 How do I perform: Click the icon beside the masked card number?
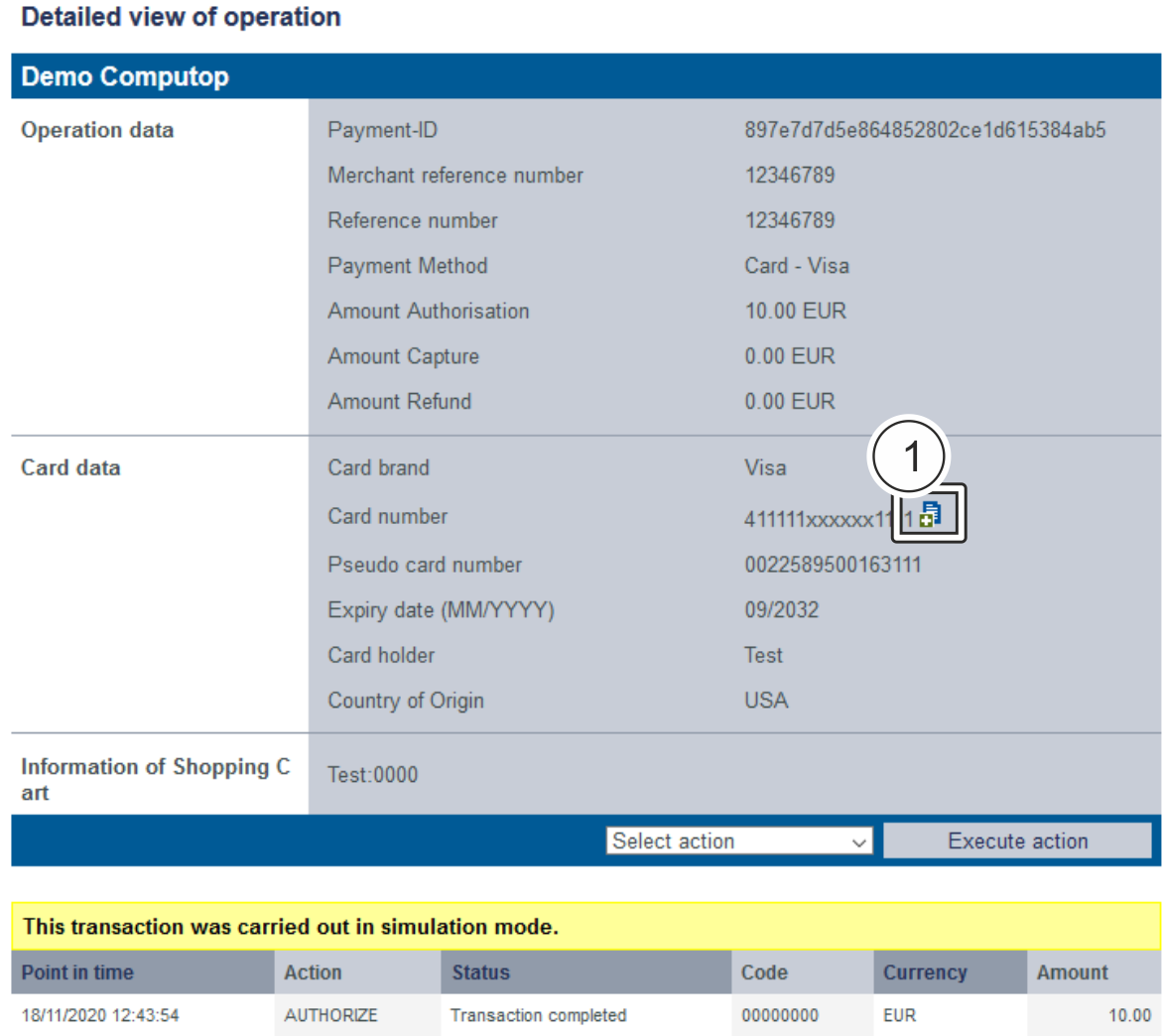930,514
